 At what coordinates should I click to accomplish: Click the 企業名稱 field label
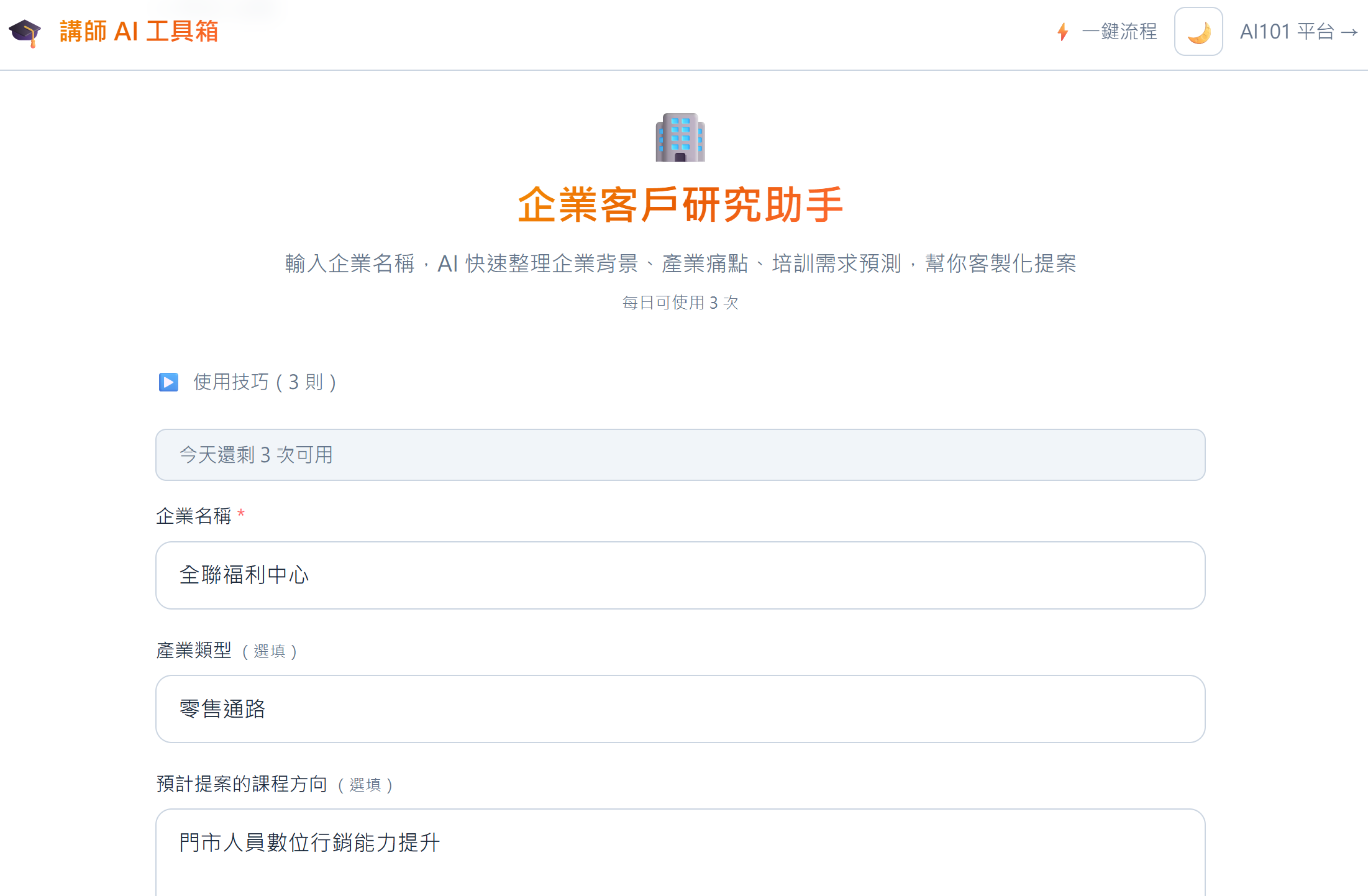tap(194, 516)
